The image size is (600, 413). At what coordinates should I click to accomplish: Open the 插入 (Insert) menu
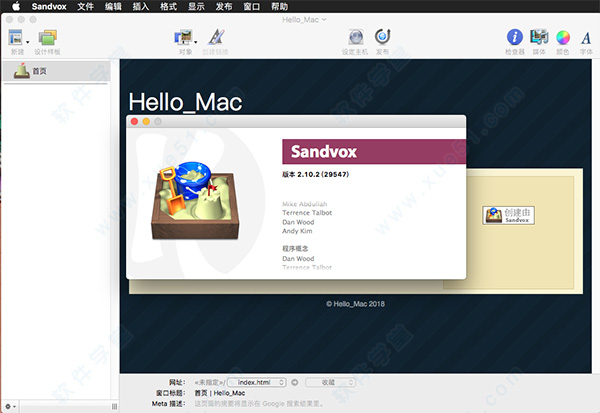click(x=141, y=7)
